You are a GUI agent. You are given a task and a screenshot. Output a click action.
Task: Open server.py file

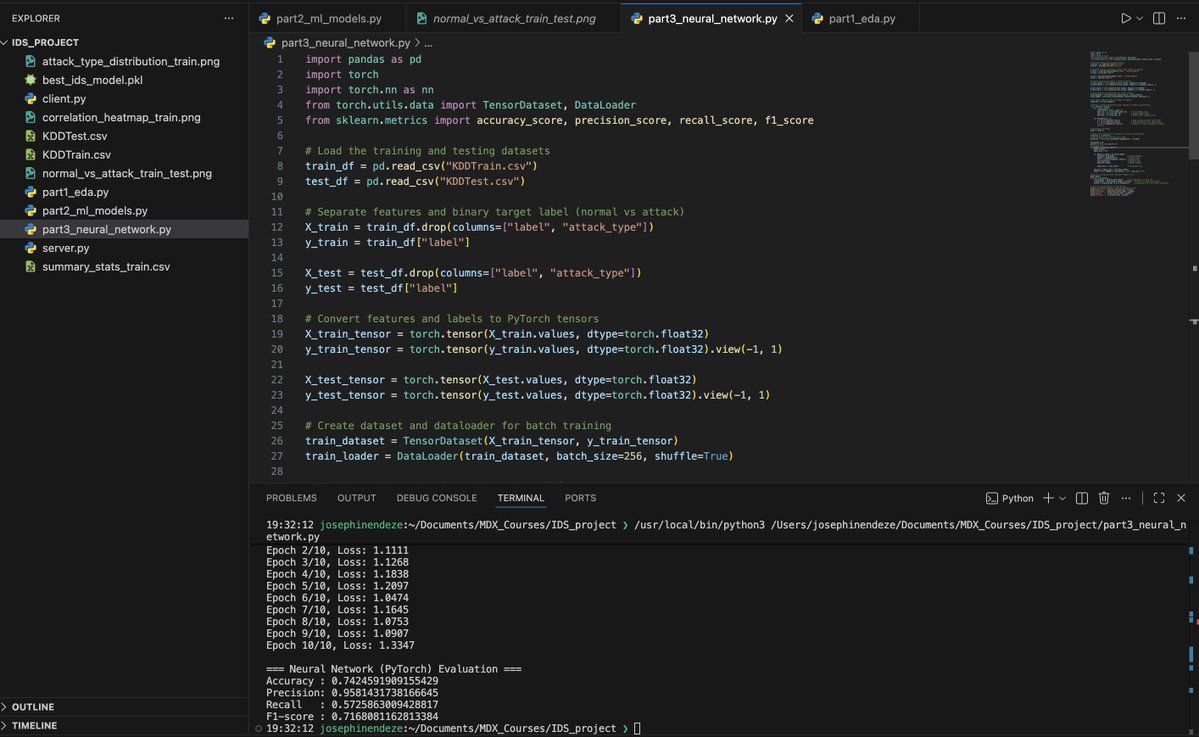pyautogui.click(x=66, y=248)
